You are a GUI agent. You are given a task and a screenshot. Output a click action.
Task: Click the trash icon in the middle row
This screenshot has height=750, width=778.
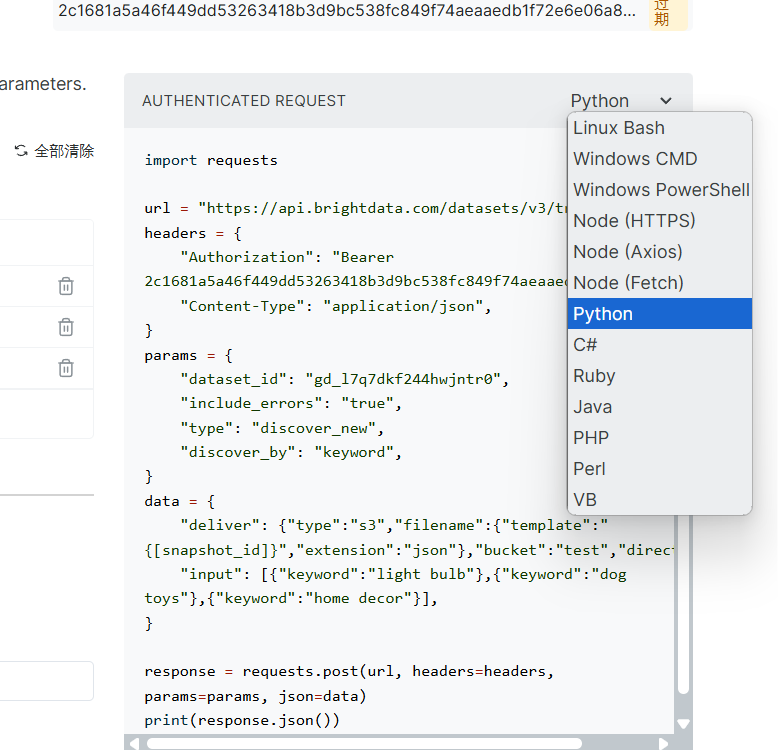[x=66, y=327]
